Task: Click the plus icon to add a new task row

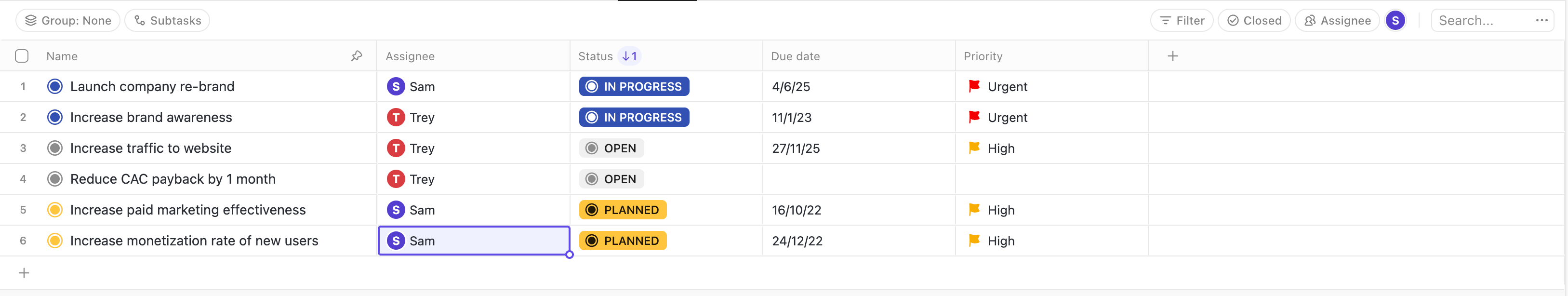Action: pyautogui.click(x=25, y=273)
